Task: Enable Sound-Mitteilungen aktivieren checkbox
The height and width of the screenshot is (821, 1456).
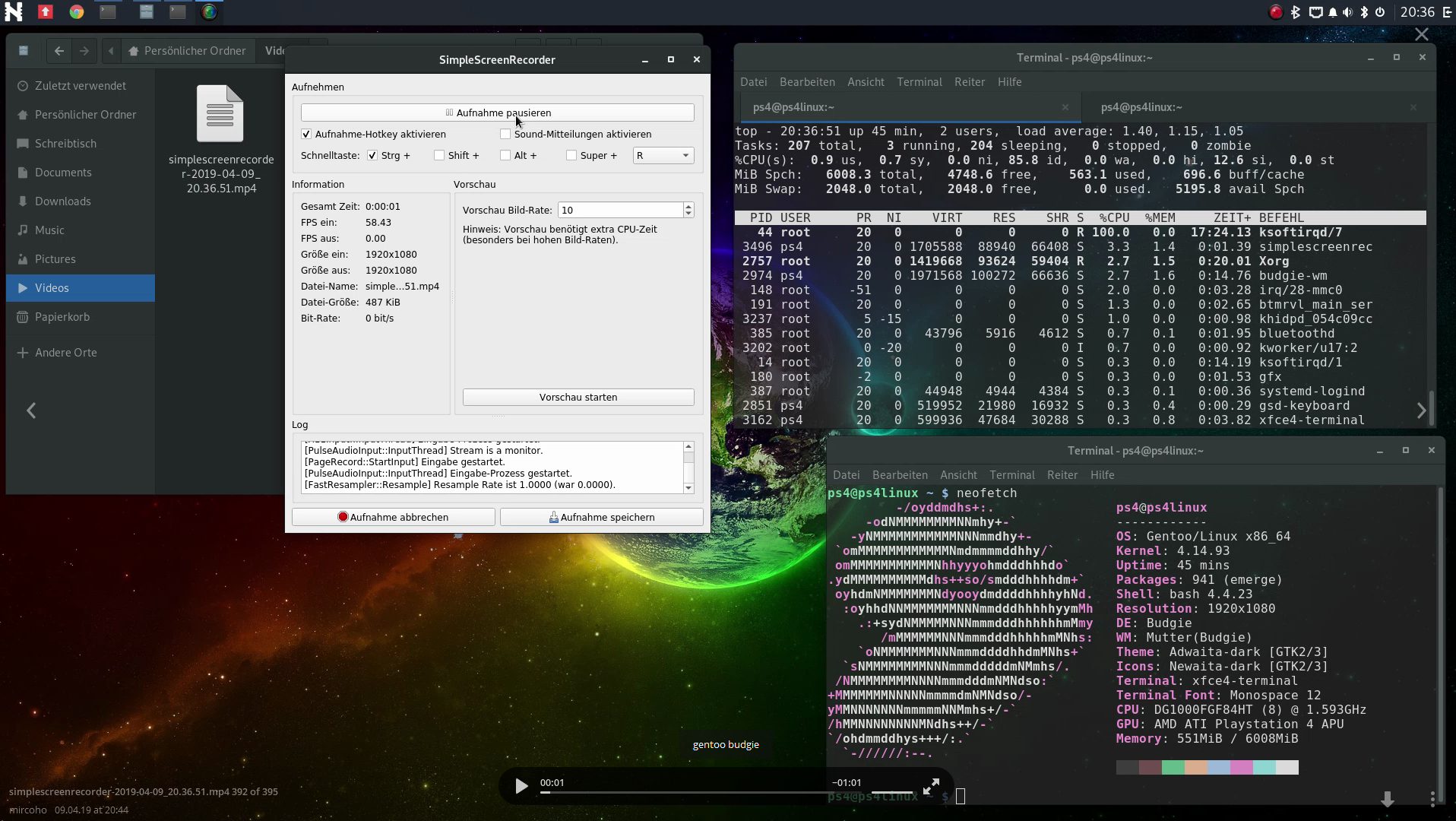Action: point(505,135)
